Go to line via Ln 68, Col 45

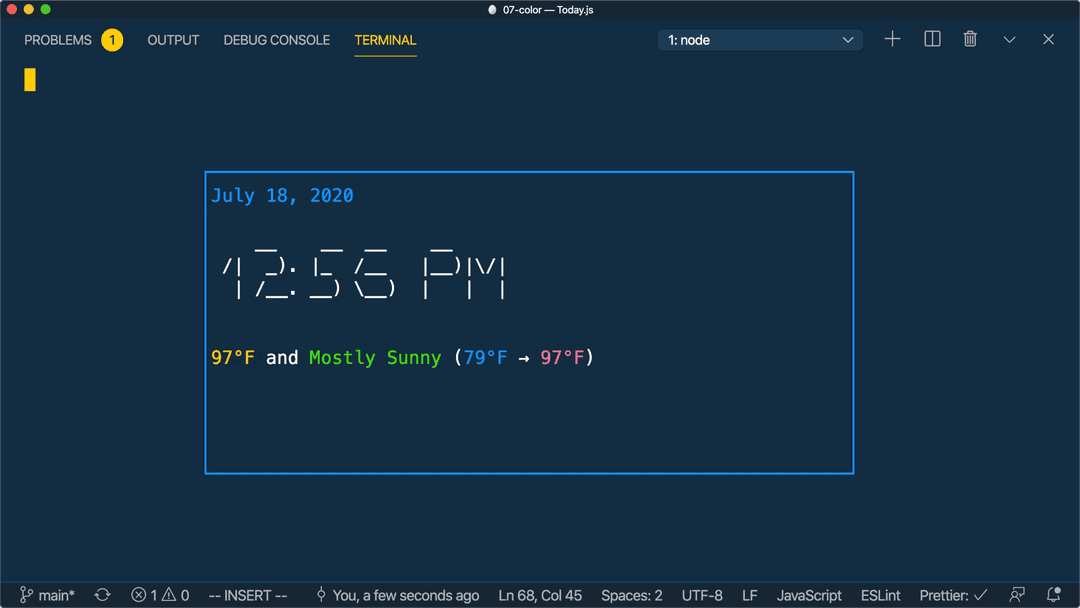(540, 594)
